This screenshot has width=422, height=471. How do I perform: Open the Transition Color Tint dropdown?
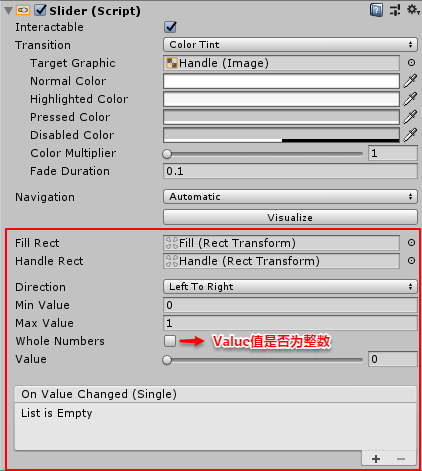(290, 45)
